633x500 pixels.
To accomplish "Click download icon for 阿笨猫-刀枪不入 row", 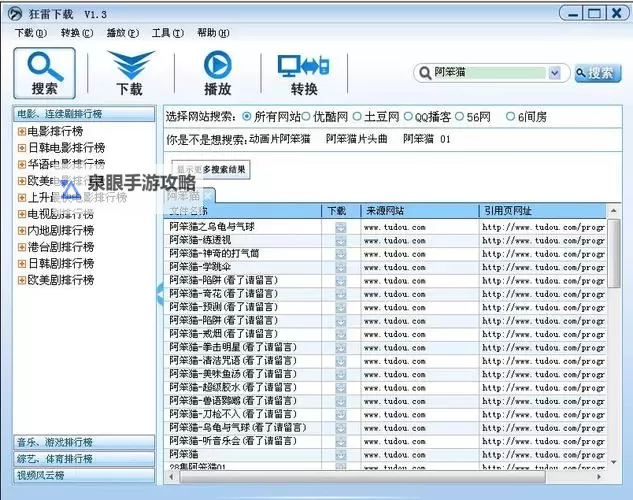I will click(x=341, y=414).
